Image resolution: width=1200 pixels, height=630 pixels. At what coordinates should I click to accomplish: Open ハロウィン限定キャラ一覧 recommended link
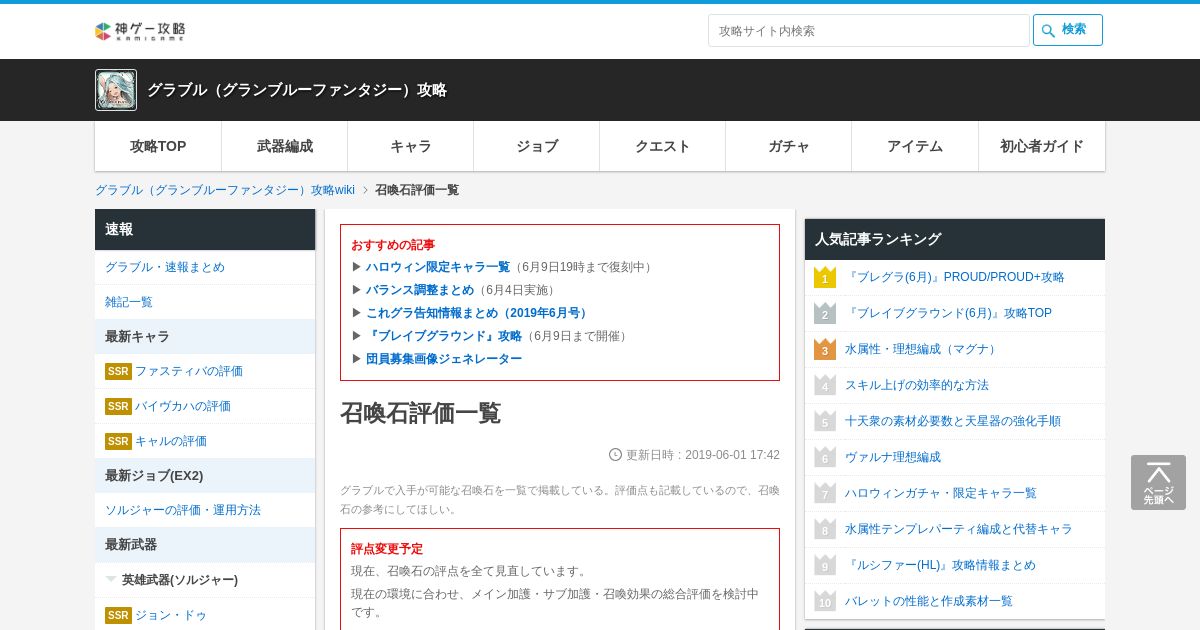[438, 267]
